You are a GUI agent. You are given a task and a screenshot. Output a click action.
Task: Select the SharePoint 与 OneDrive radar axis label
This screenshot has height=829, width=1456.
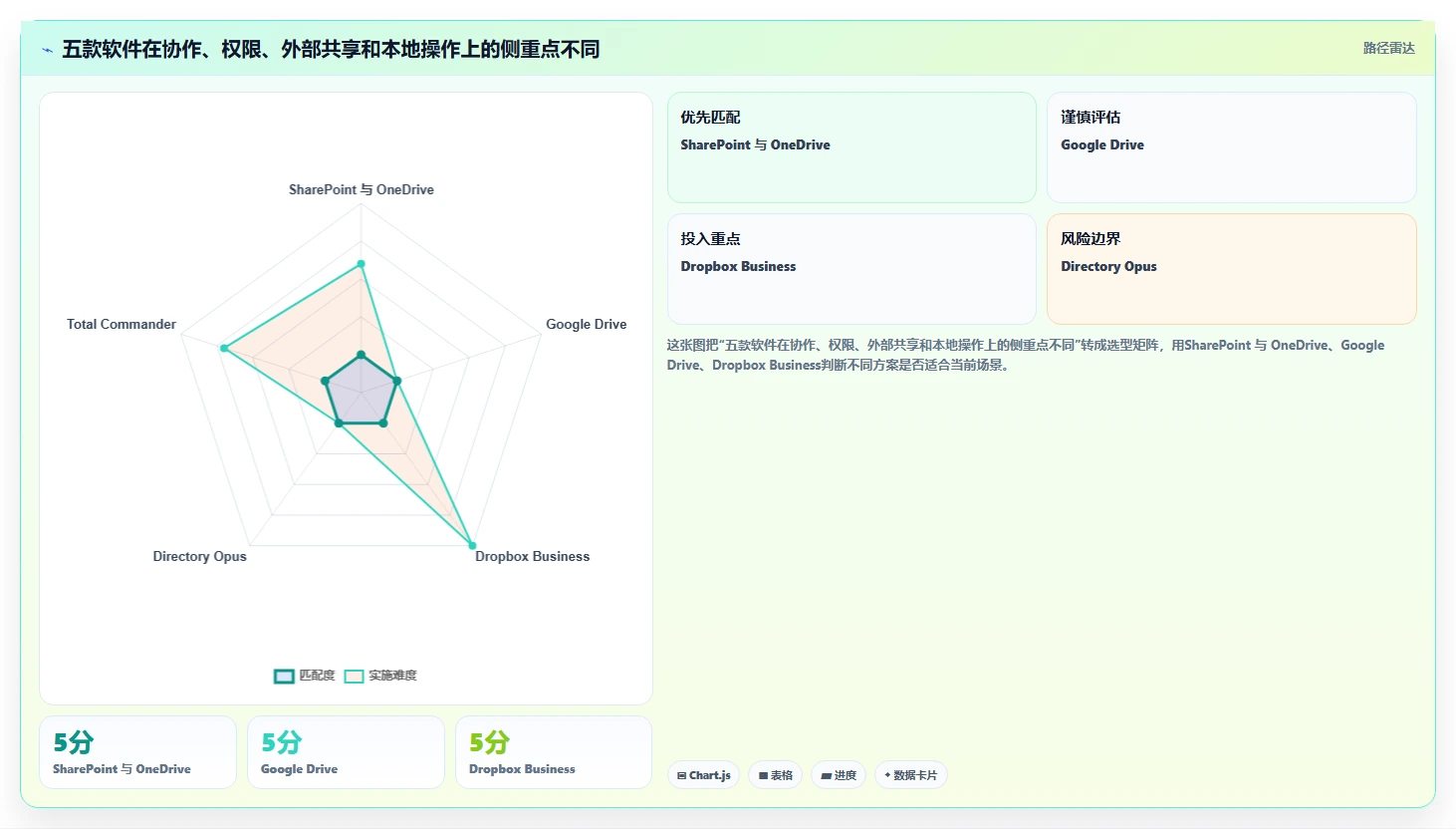[x=362, y=189]
